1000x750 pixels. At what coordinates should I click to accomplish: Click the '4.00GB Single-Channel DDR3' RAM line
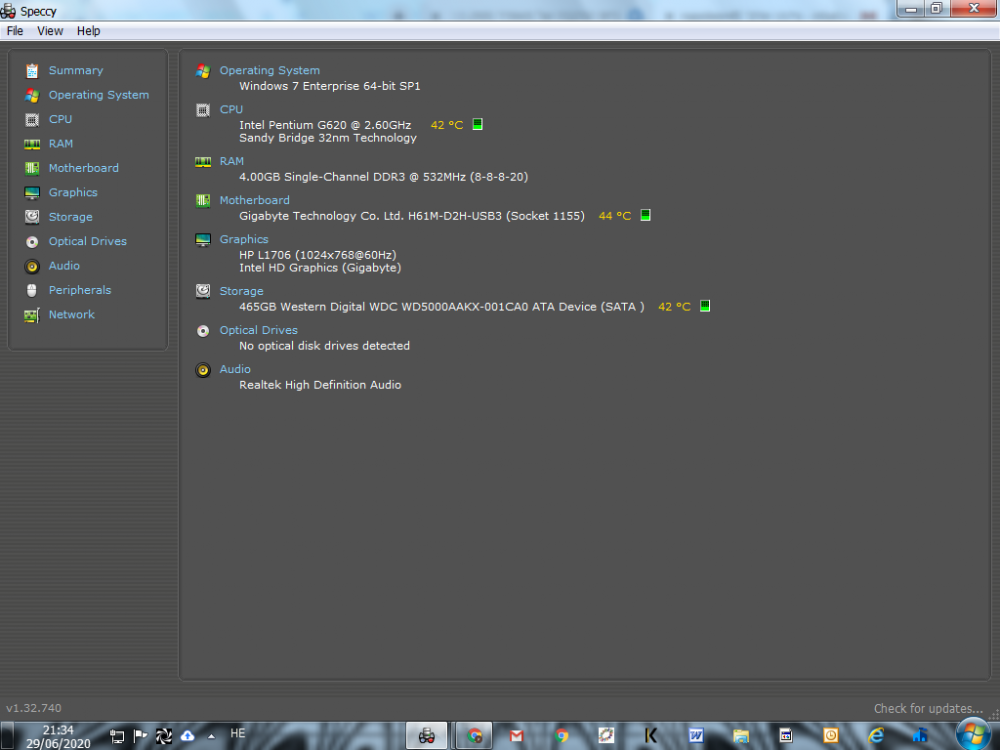[383, 177]
